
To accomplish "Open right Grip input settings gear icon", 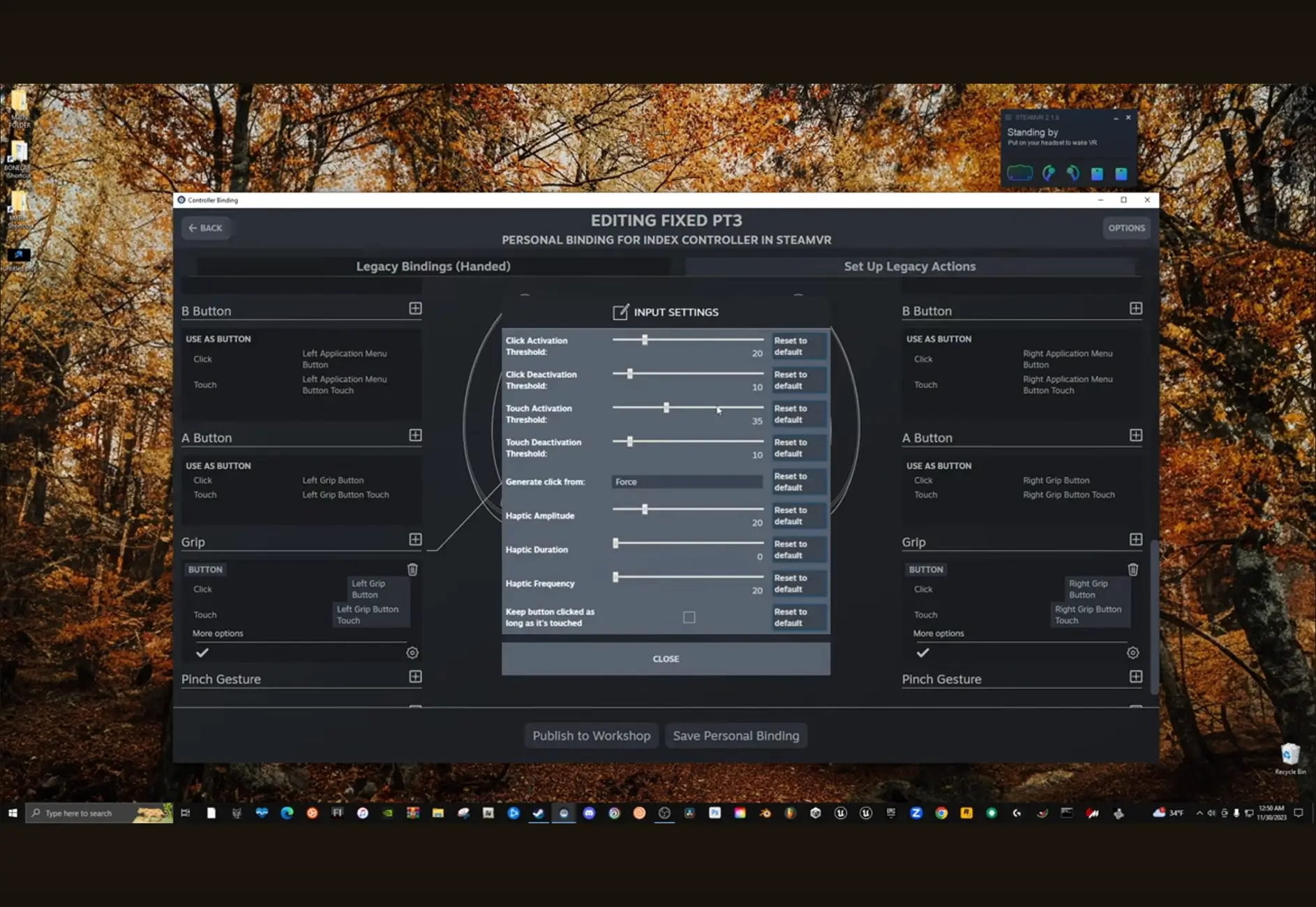I will pos(1133,653).
